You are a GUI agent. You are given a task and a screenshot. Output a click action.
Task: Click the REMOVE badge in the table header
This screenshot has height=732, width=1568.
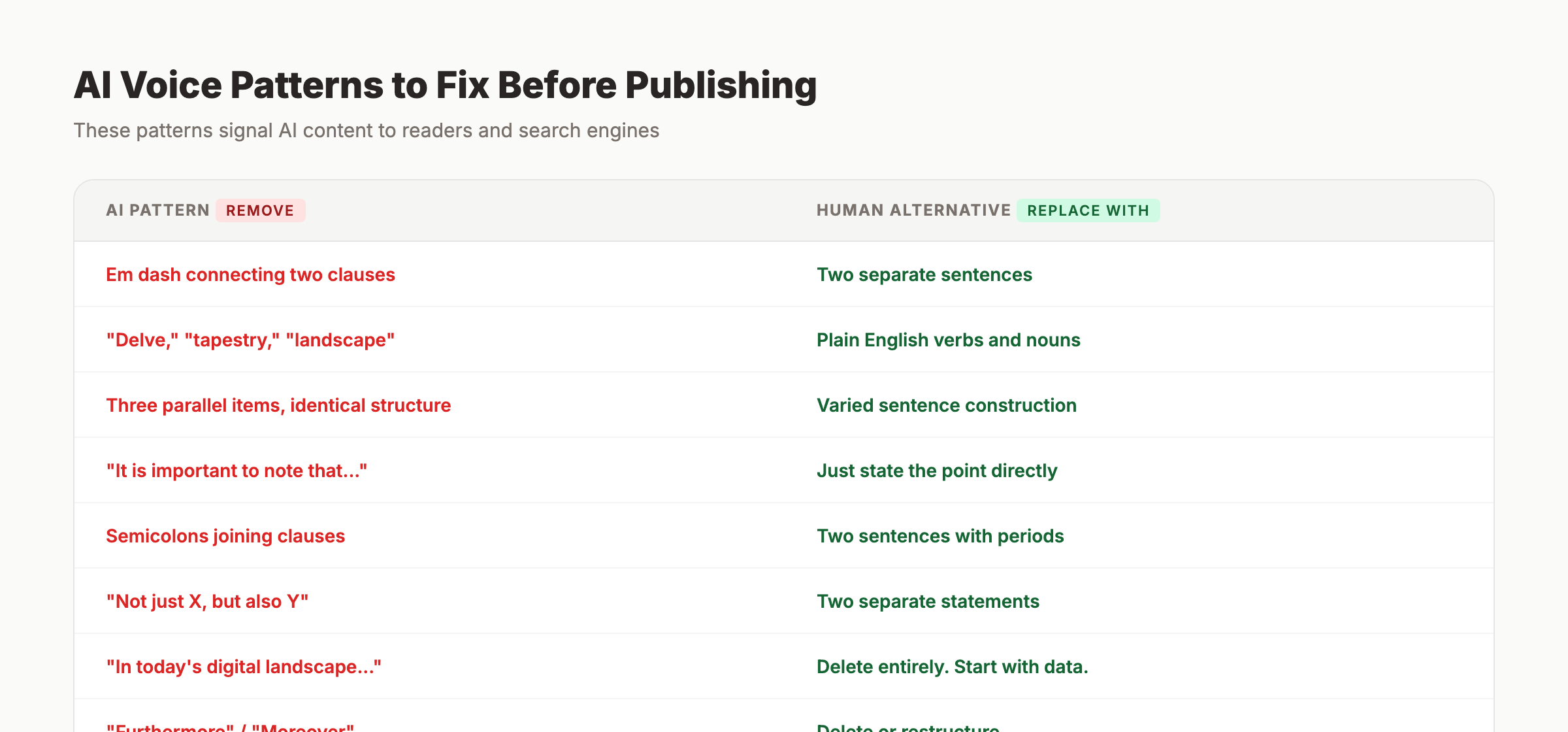(261, 210)
